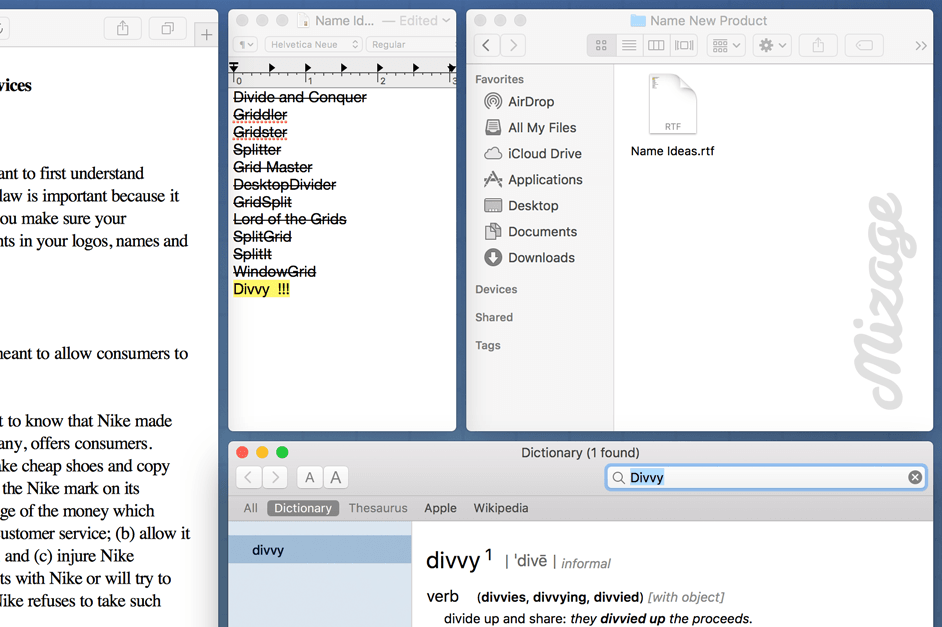
Task: Select the All tab in Dictionary
Action: [x=251, y=508]
